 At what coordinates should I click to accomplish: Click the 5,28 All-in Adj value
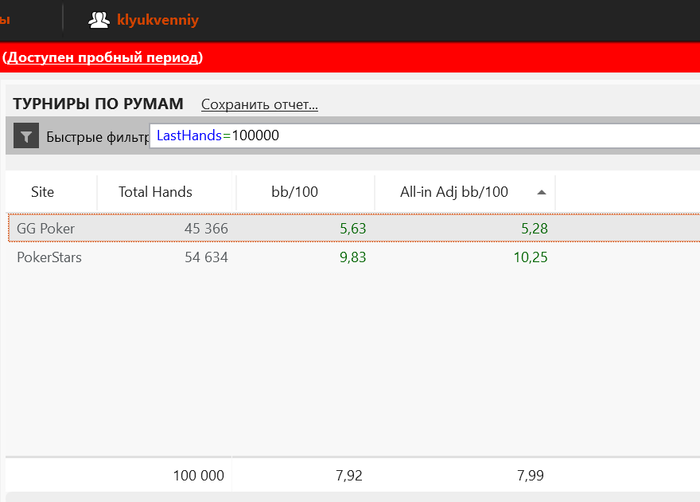[534, 229]
